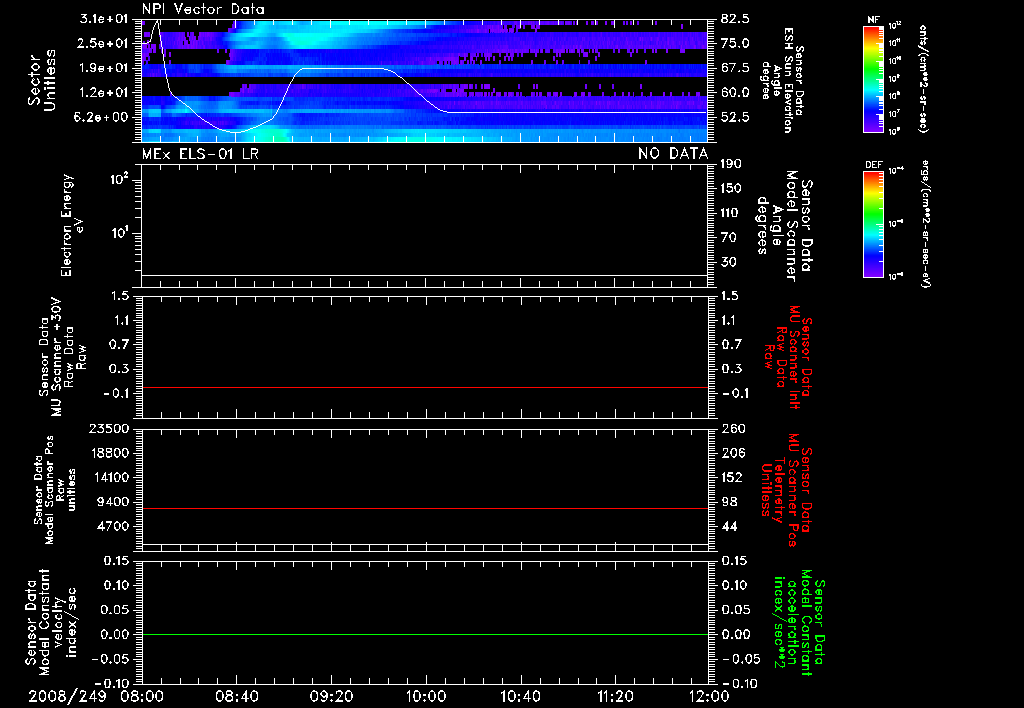The height and width of the screenshot is (708, 1024).
Task: Click the '4700' scanner position value
Action: pyautogui.click(x=113, y=526)
